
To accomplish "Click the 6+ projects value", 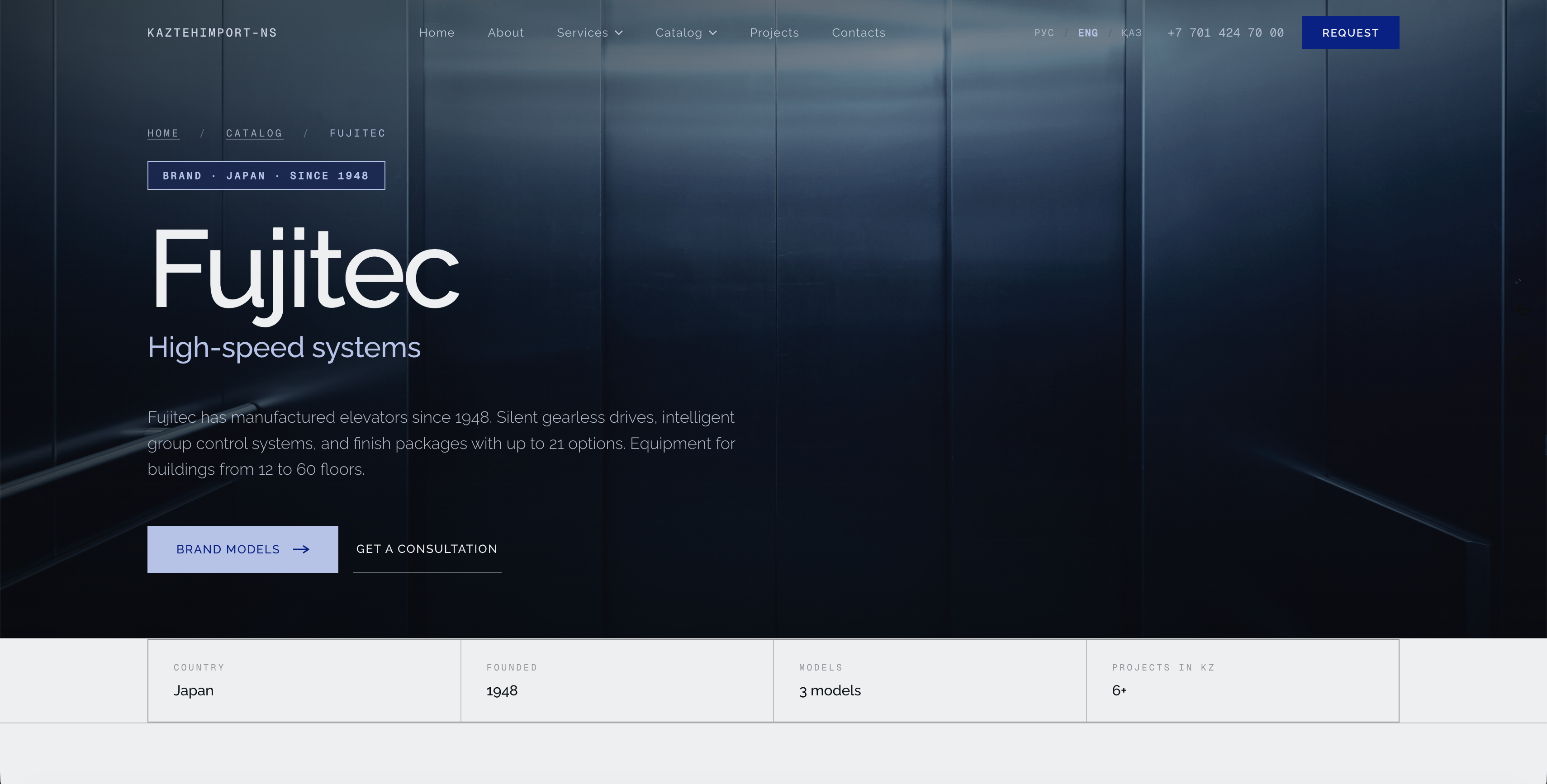I will 1119,691.
